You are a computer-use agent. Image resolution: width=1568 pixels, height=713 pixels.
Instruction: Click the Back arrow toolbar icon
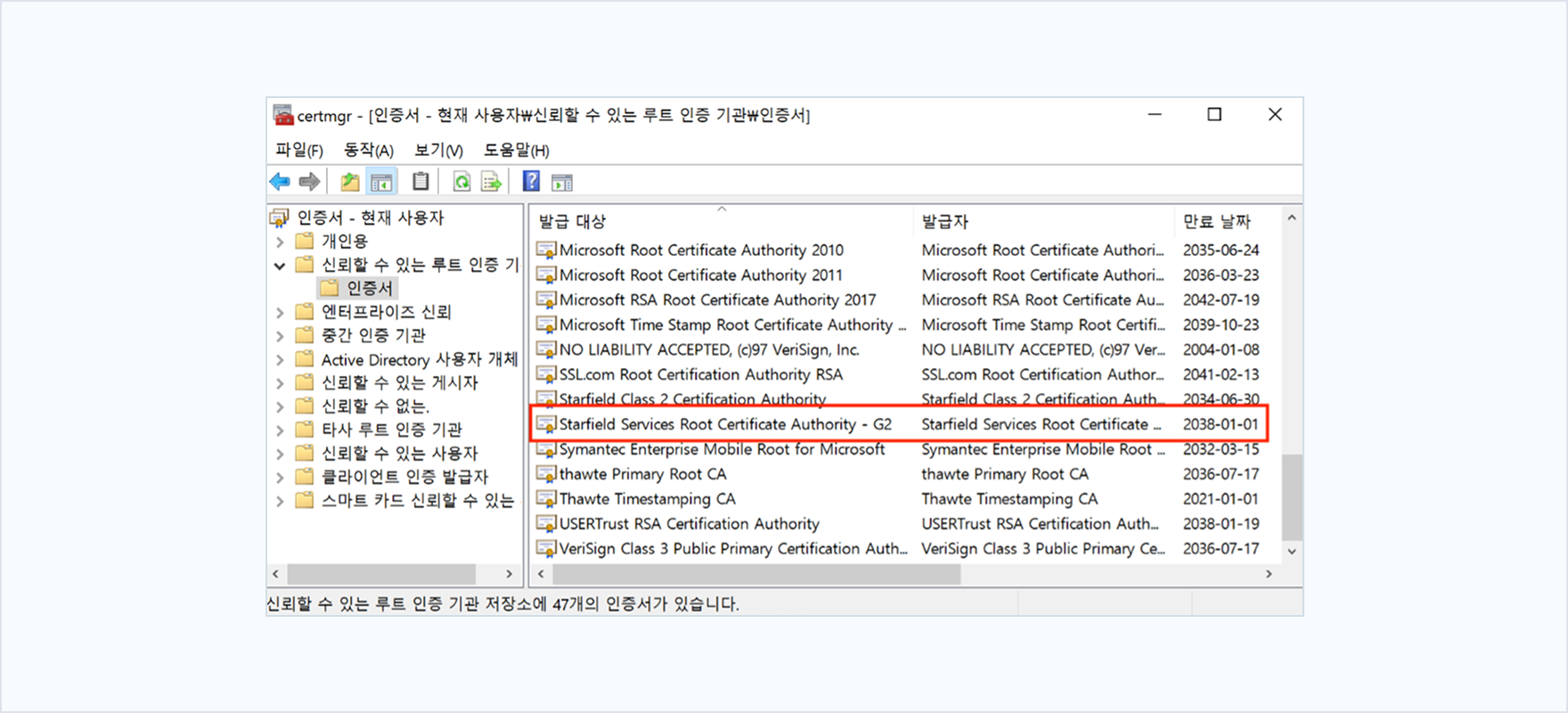pos(280,182)
